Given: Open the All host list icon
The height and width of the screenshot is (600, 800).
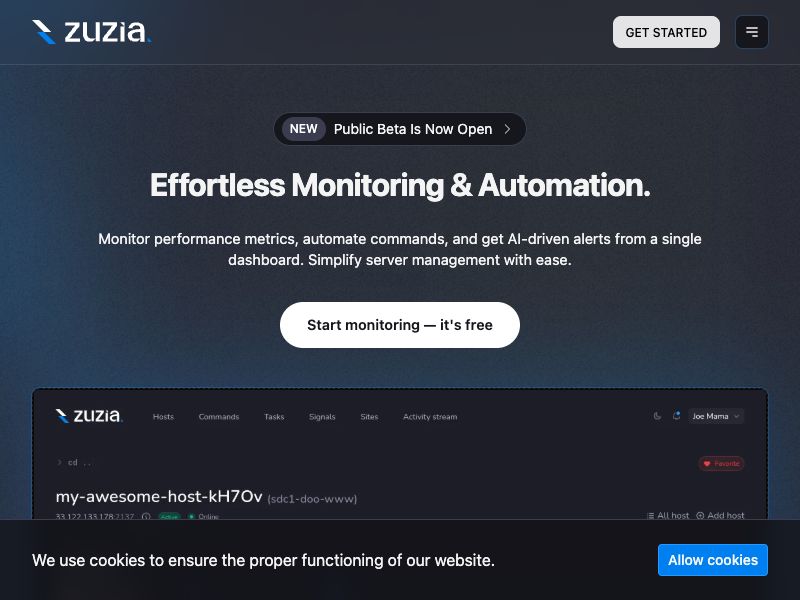Looking at the screenshot, I should click(x=651, y=516).
